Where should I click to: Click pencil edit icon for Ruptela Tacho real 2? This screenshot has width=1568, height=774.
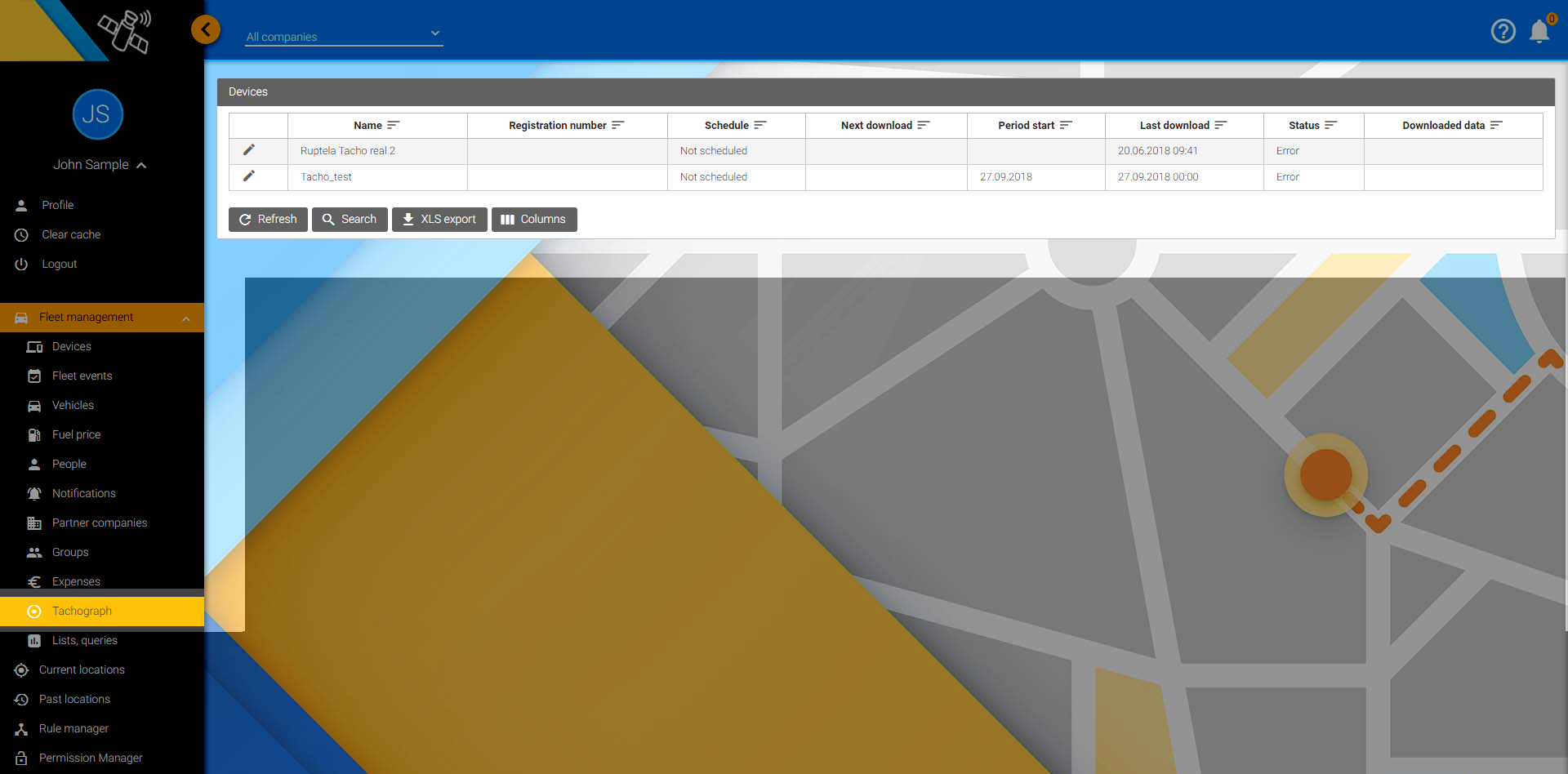click(249, 150)
